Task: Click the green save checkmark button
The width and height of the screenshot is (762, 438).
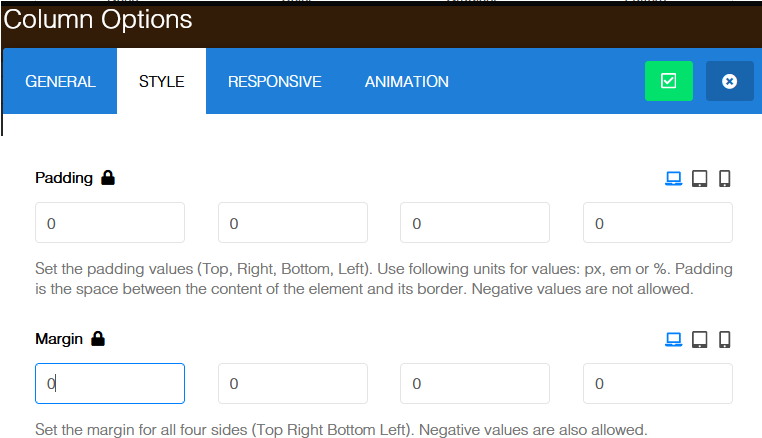Action: point(669,81)
